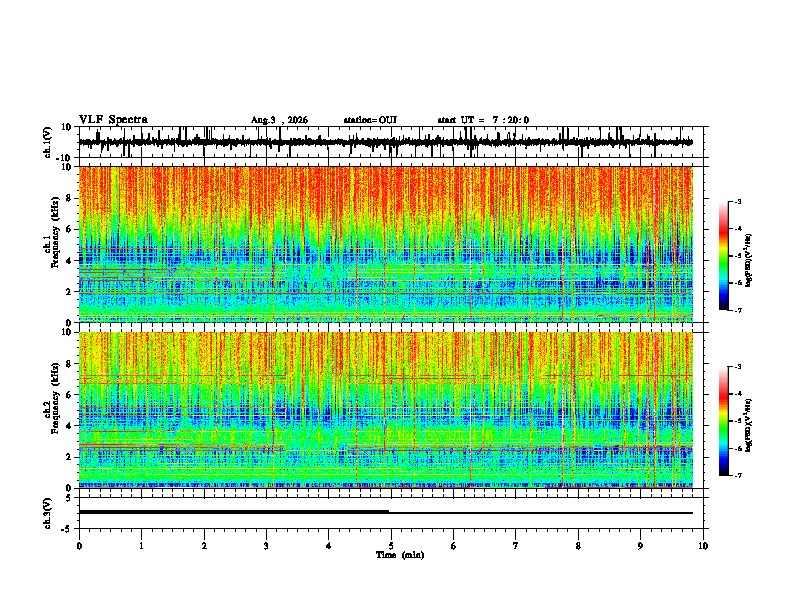
Task: Click time-axis tick label "6"
Action: pyautogui.click(x=454, y=546)
